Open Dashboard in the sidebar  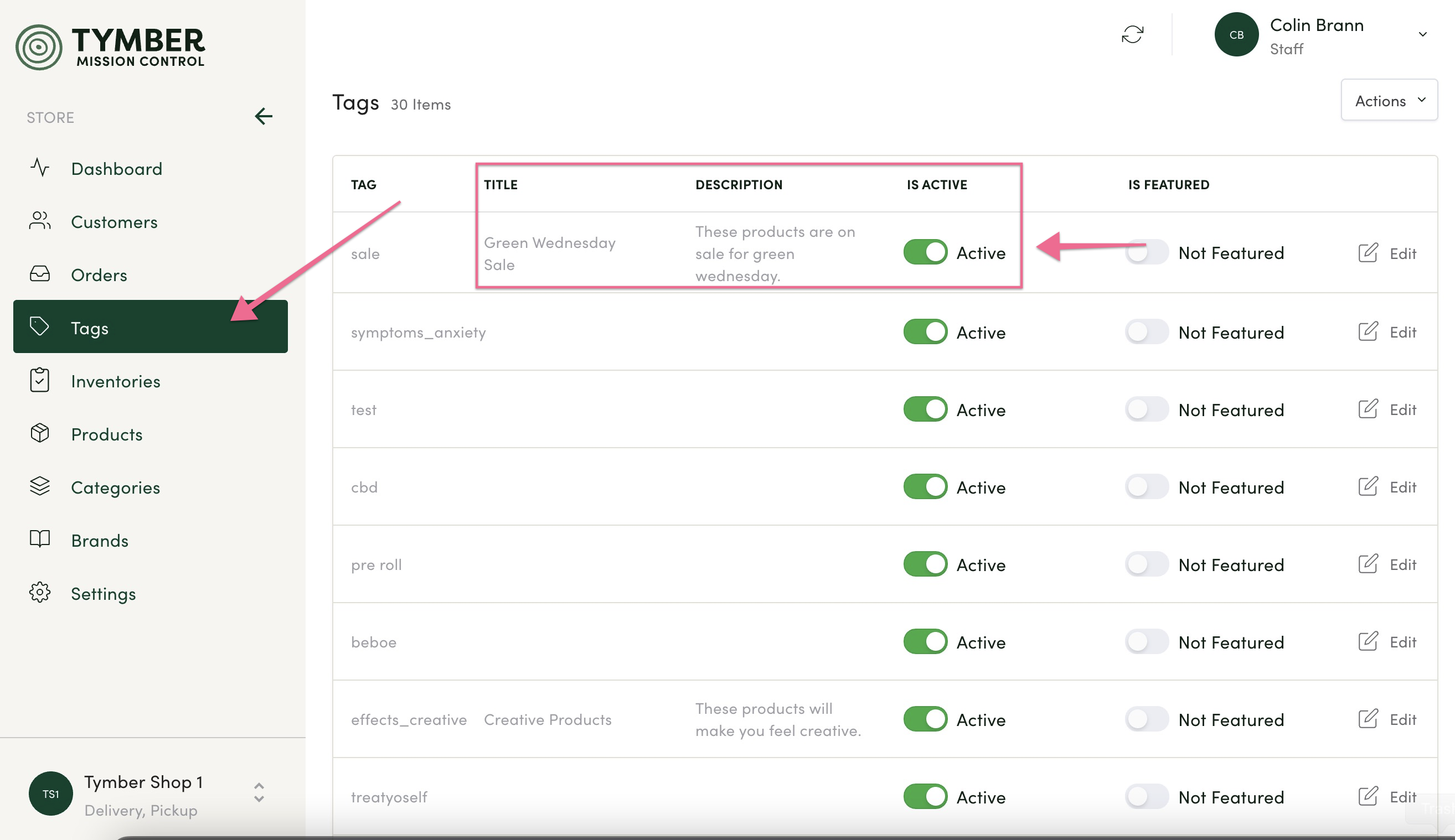click(150, 168)
